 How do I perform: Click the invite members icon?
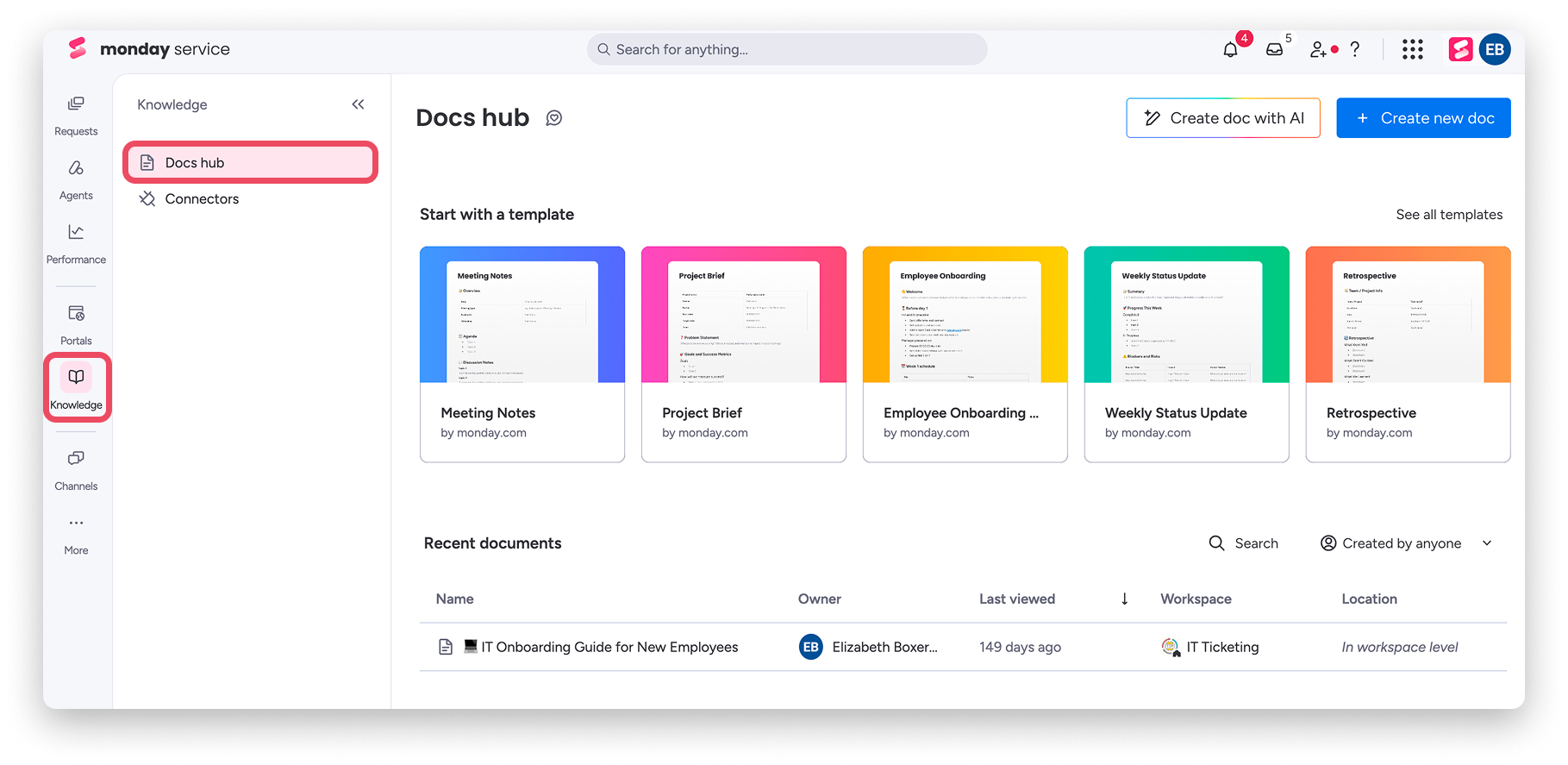(1318, 50)
